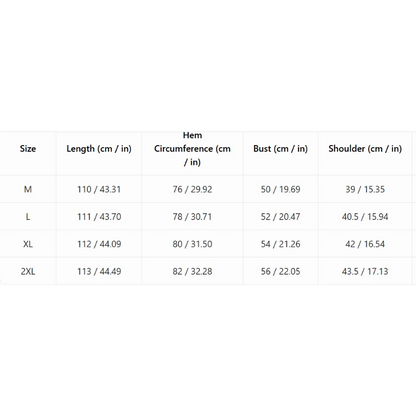Click the 2XL size row label
The height and width of the screenshot is (416, 416).
coord(28,271)
